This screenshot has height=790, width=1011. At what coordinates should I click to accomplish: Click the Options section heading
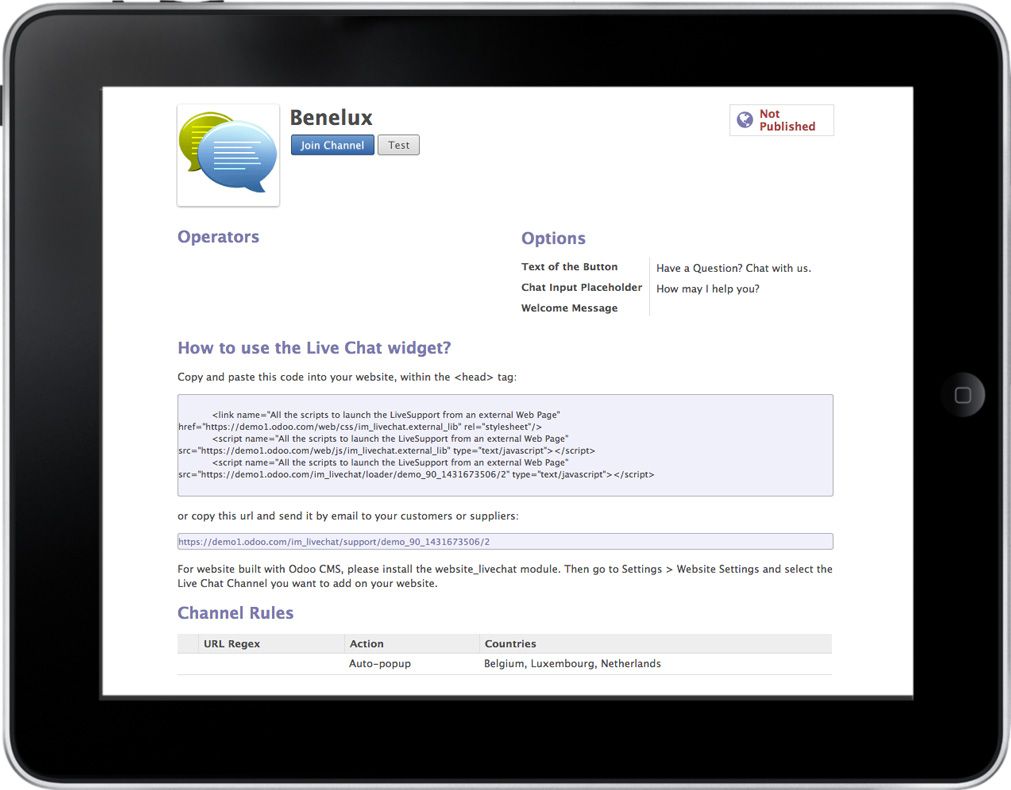click(553, 238)
